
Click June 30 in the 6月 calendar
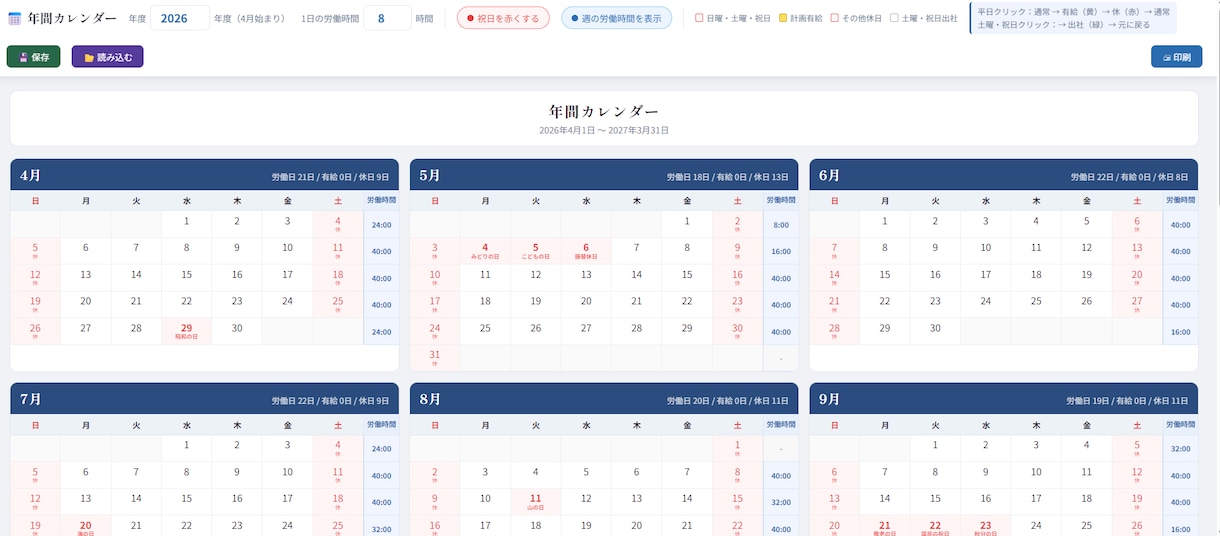click(935, 331)
